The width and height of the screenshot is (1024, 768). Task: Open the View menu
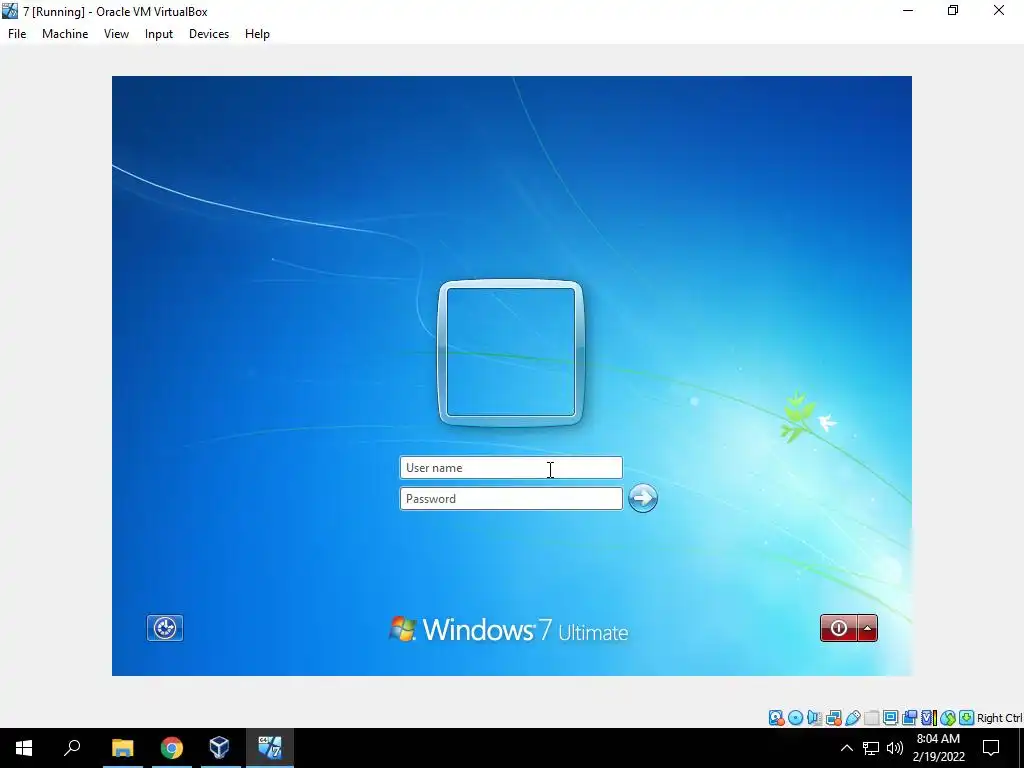[x=116, y=34]
